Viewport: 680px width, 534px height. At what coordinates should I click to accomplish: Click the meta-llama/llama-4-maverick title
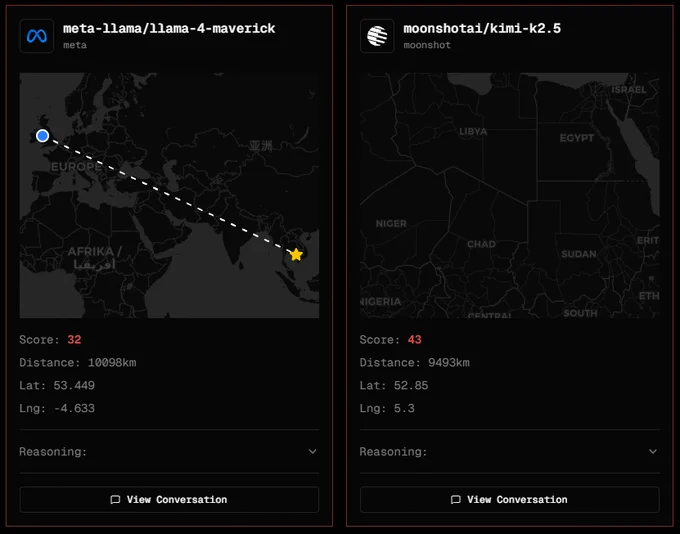[x=169, y=29]
